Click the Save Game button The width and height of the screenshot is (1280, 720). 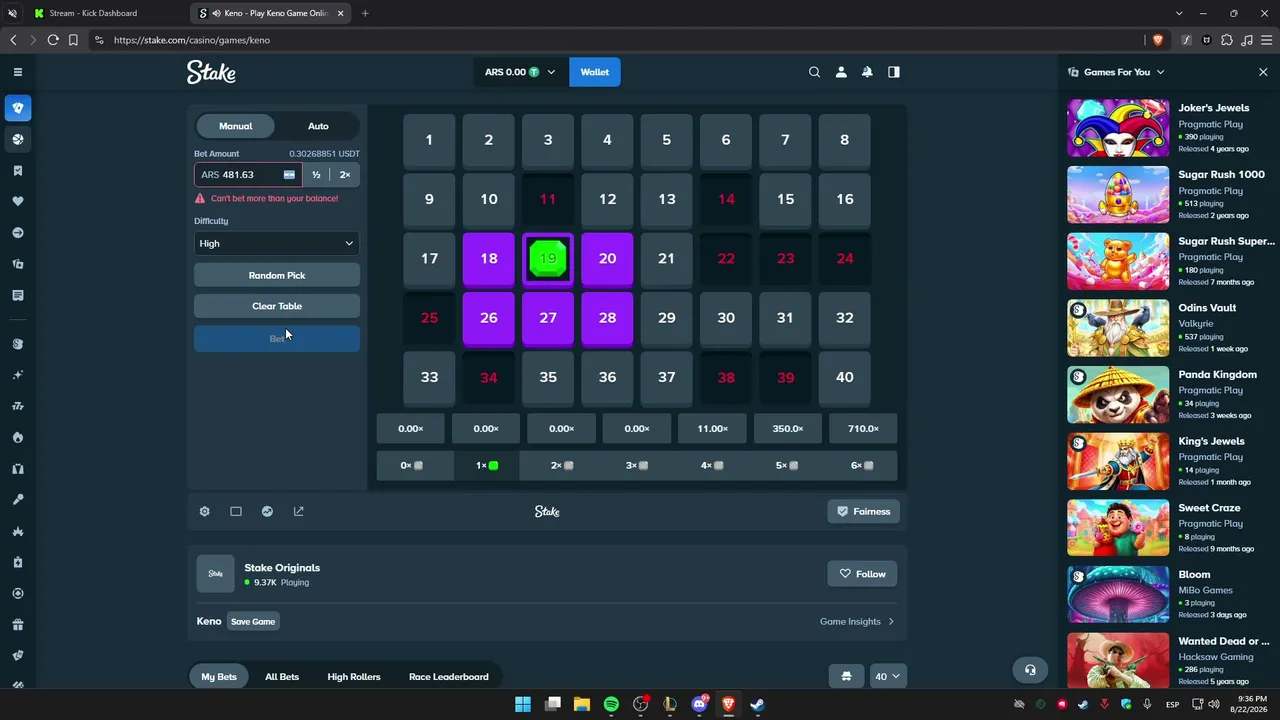tap(253, 622)
